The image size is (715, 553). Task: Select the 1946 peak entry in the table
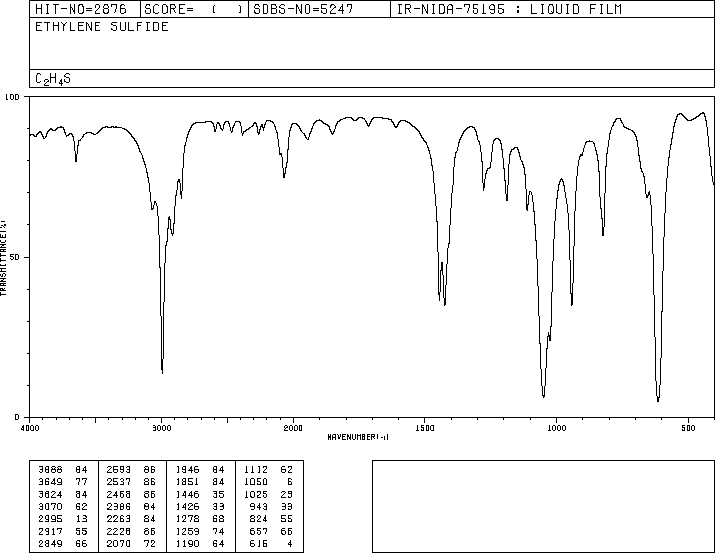click(x=200, y=470)
